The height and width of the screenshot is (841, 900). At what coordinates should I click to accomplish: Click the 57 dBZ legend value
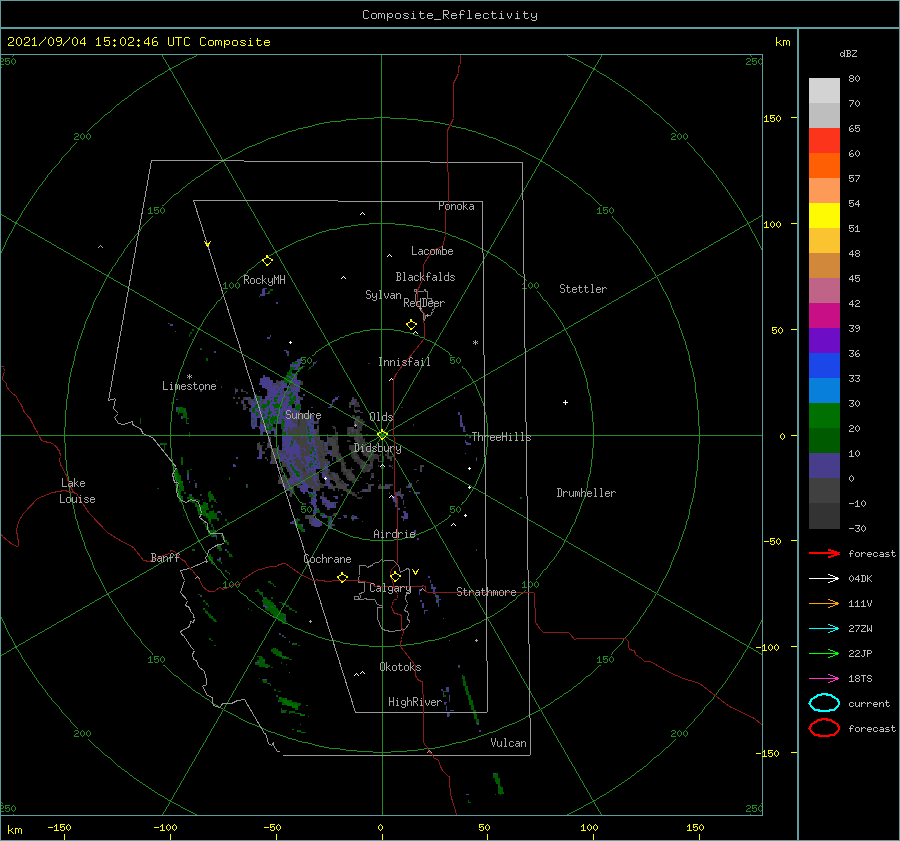pos(854,179)
